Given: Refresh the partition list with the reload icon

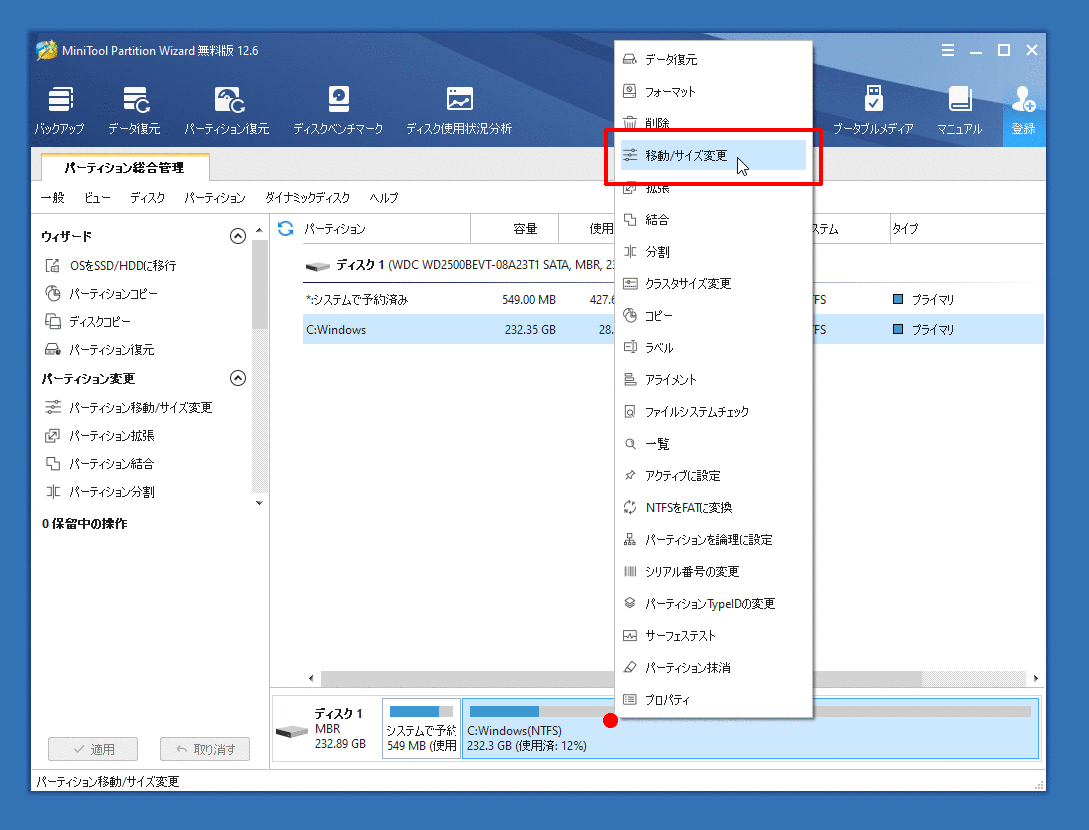Looking at the screenshot, I should point(285,228).
